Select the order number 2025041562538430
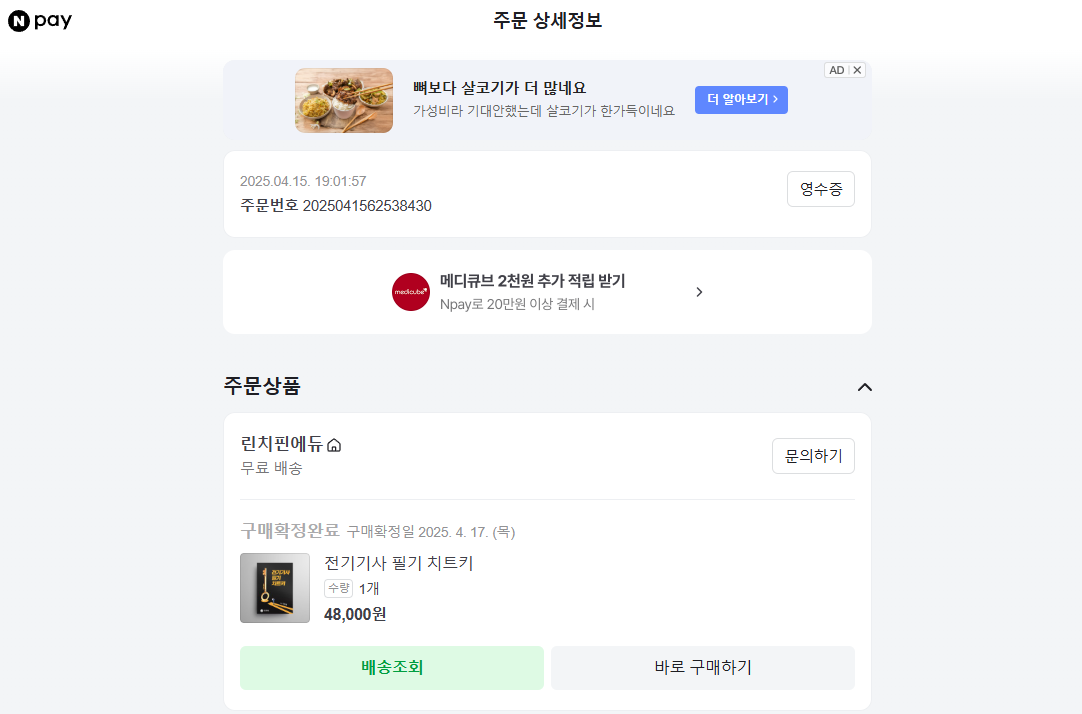 [x=367, y=206]
